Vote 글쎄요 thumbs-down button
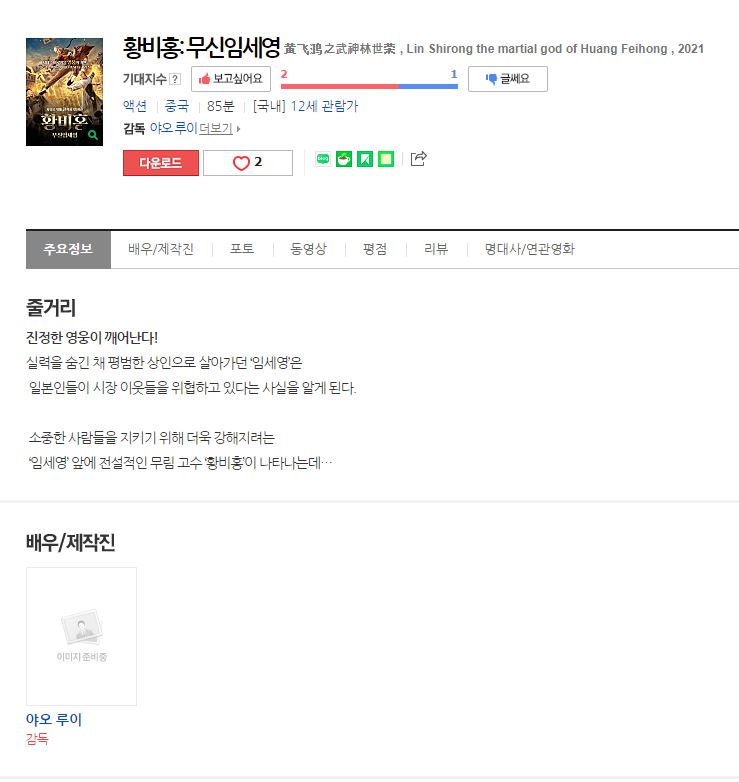The image size is (739, 782). (508, 79)
